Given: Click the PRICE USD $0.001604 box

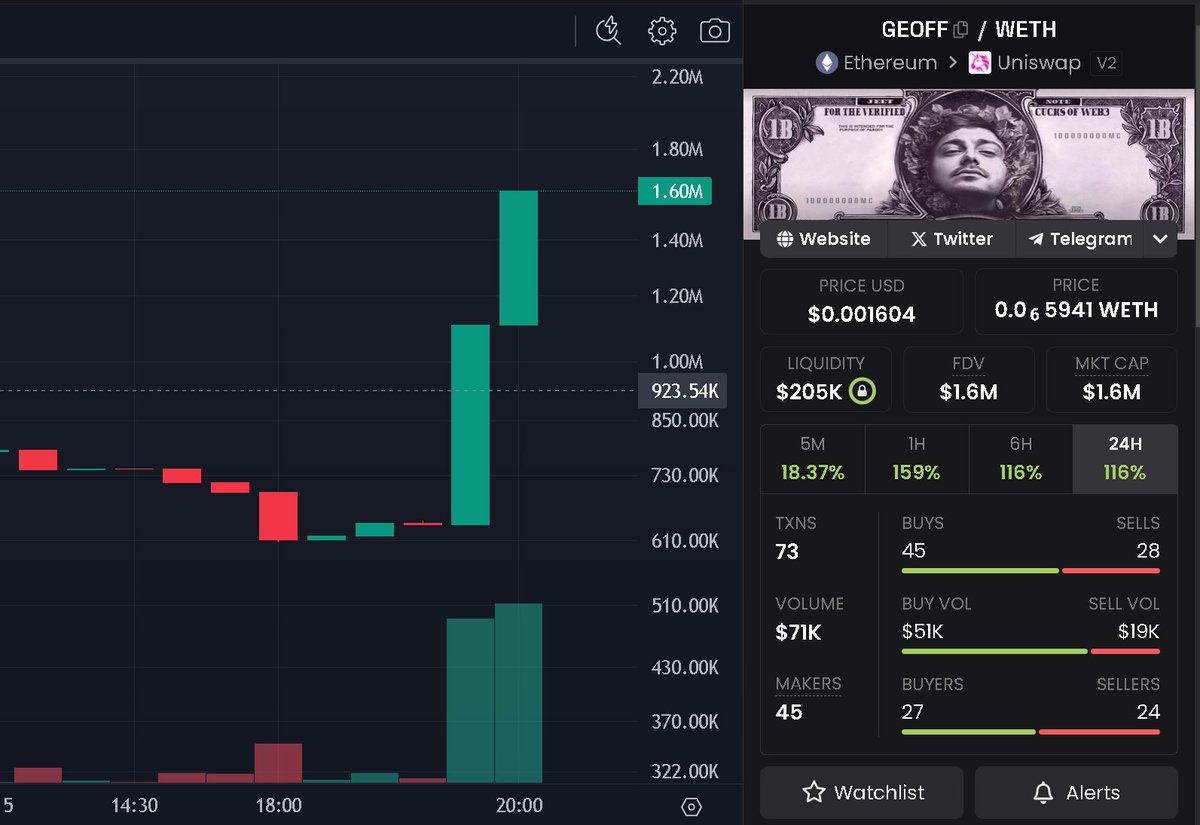Looking at the screenshot, I should pyautogui.click(x=862, y=301).
